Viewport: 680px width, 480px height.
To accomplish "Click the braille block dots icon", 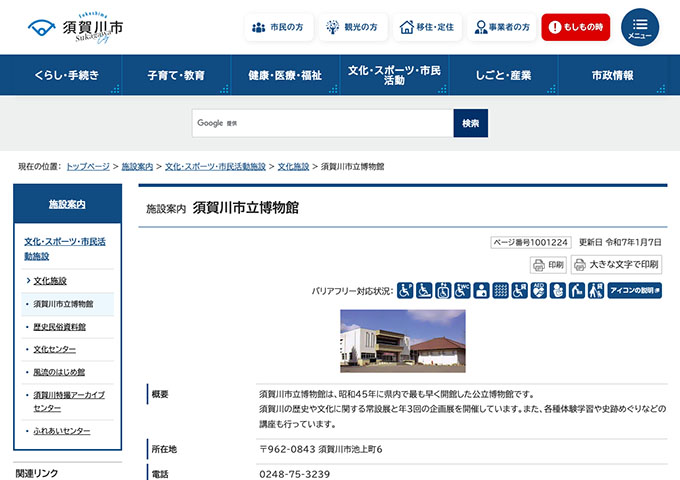I will point(500,291).
